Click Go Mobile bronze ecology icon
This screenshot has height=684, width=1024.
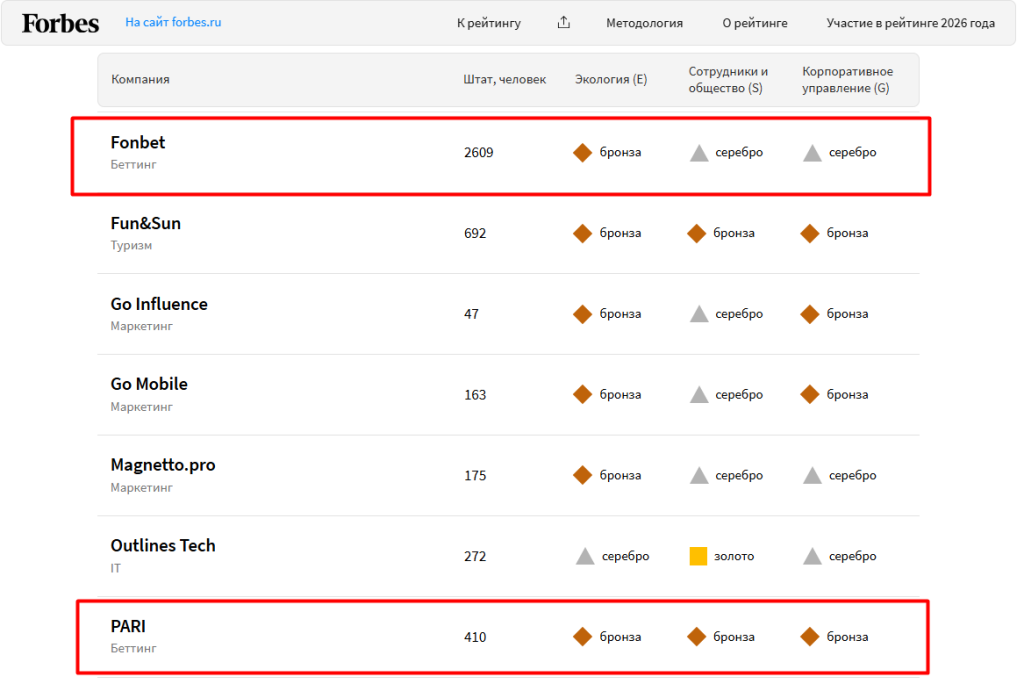[x=582, y=395]
